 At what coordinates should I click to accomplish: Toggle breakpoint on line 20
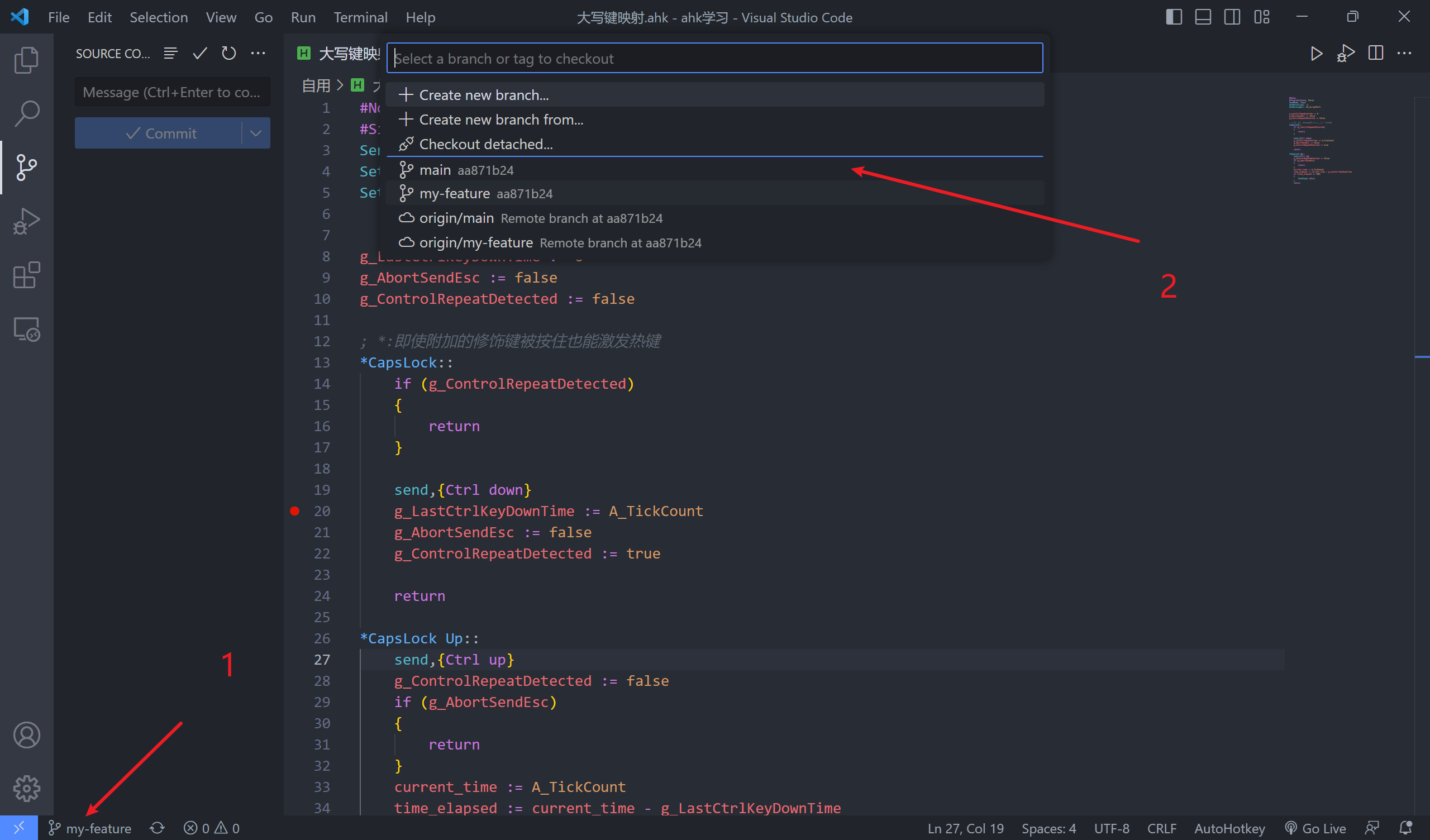coord(294,511)
